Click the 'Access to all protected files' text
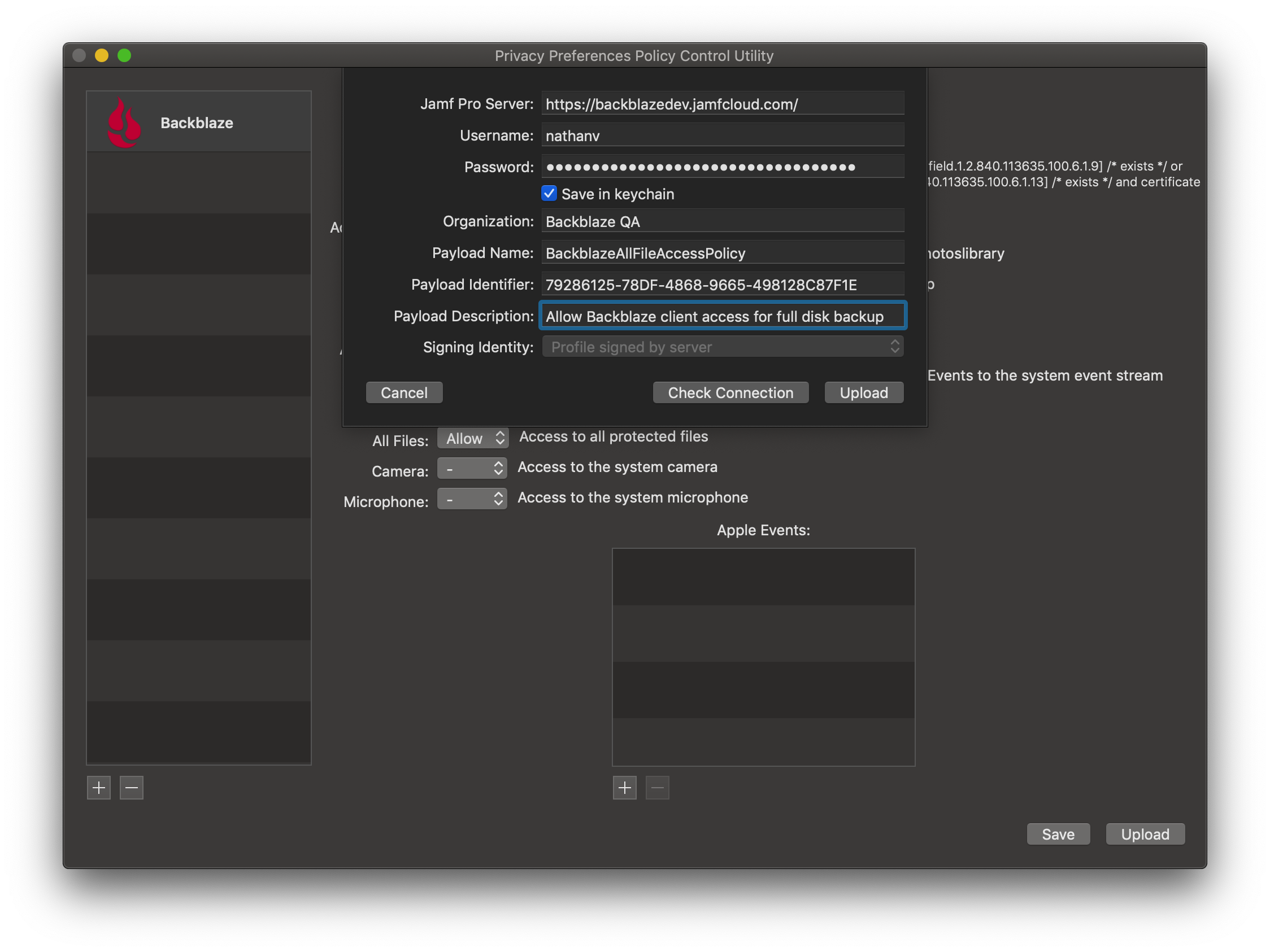 coord(613,436)
